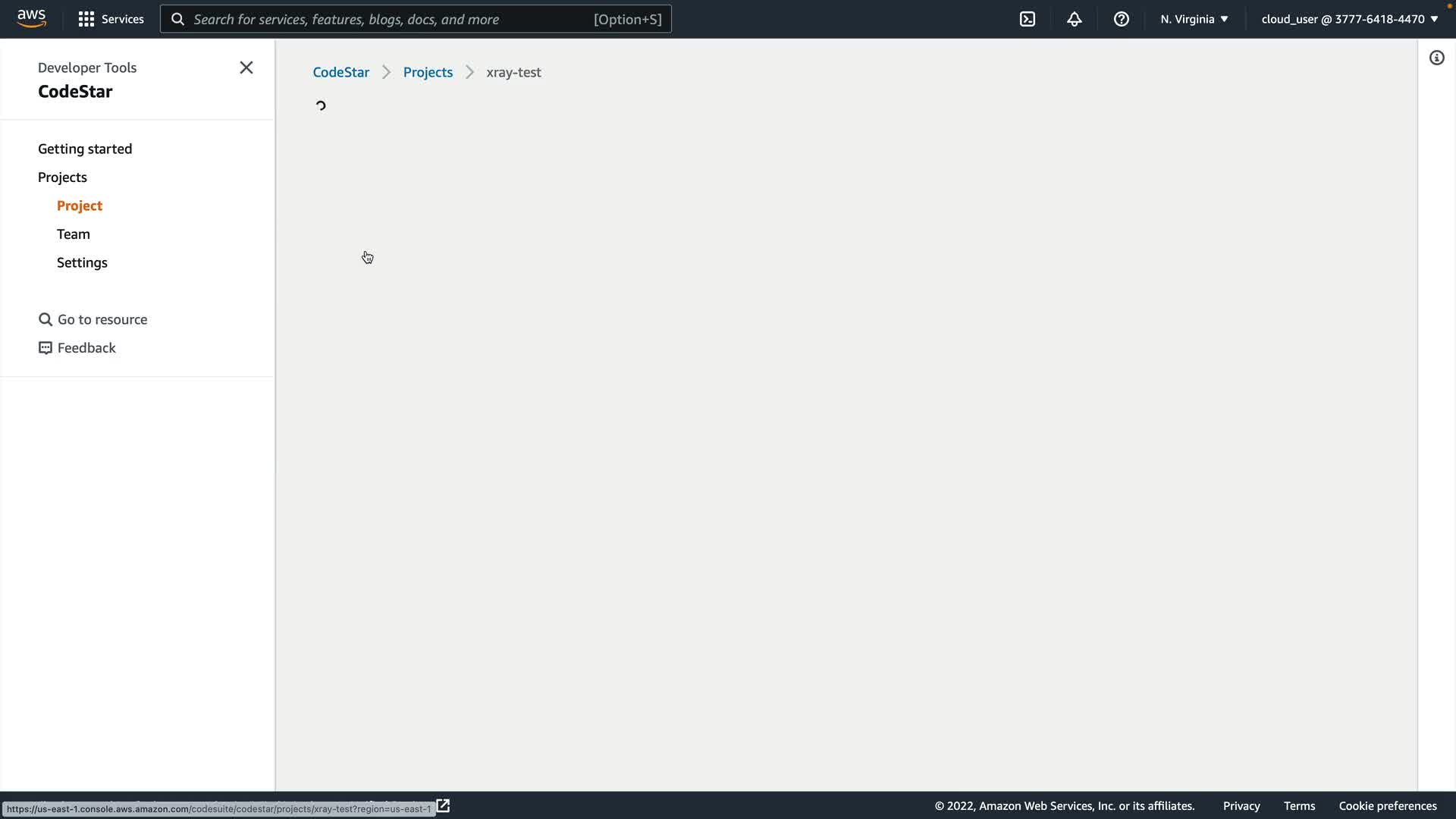Click the services search field
Viewport: 1456px width, 819px height.
pos(416,19)
